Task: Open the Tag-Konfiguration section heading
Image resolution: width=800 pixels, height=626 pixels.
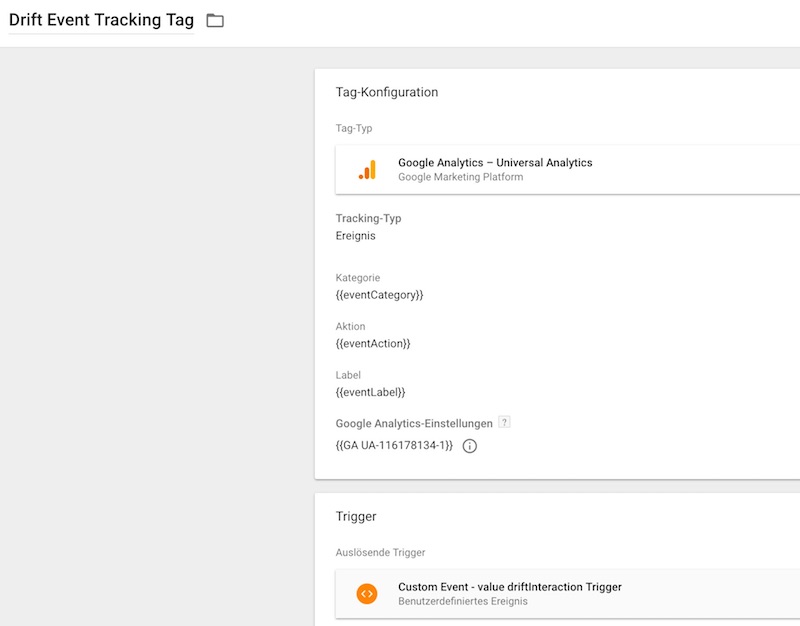Action: pos(387,92)
